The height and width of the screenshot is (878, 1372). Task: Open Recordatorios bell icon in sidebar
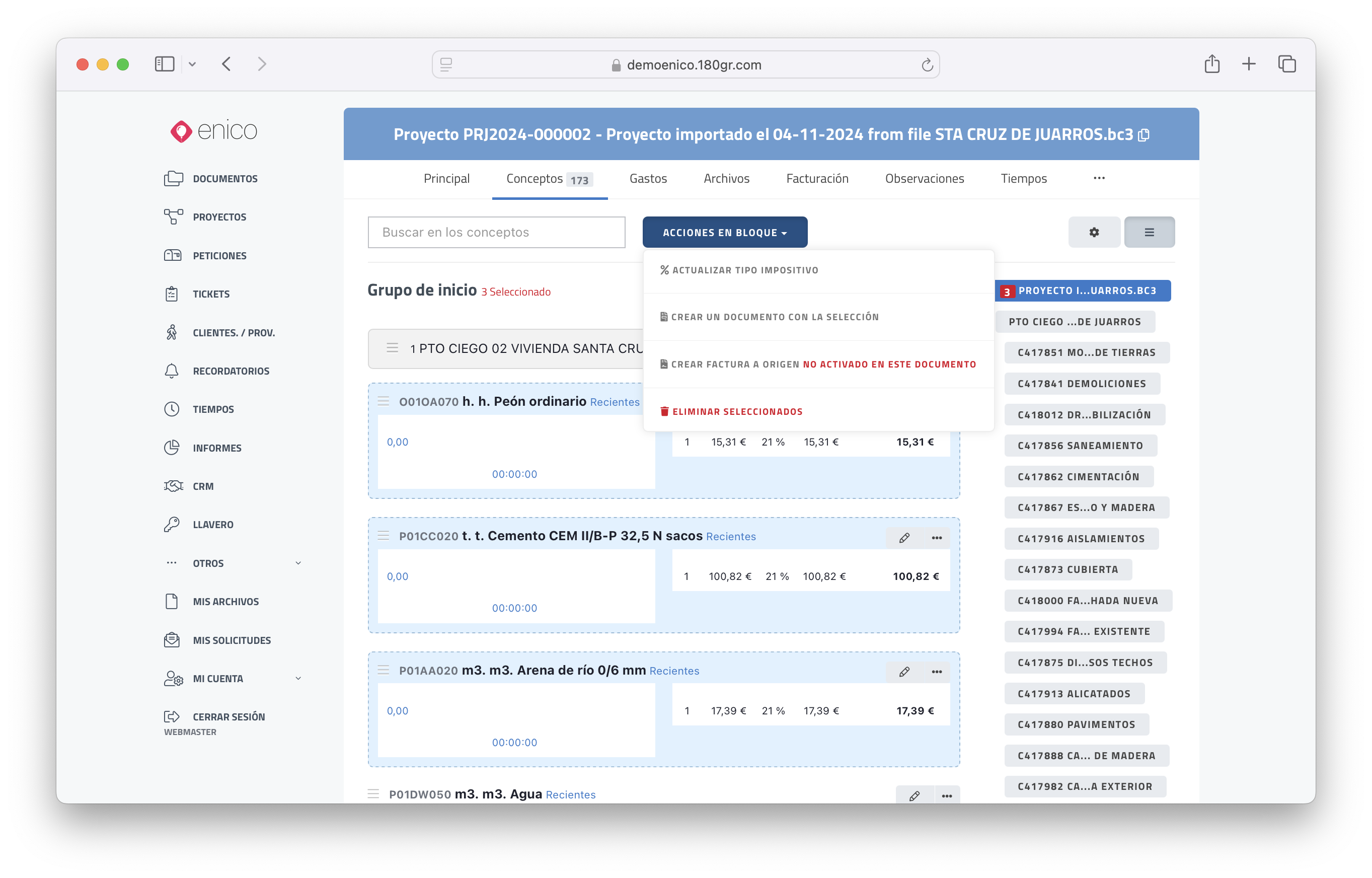point(172,371)
